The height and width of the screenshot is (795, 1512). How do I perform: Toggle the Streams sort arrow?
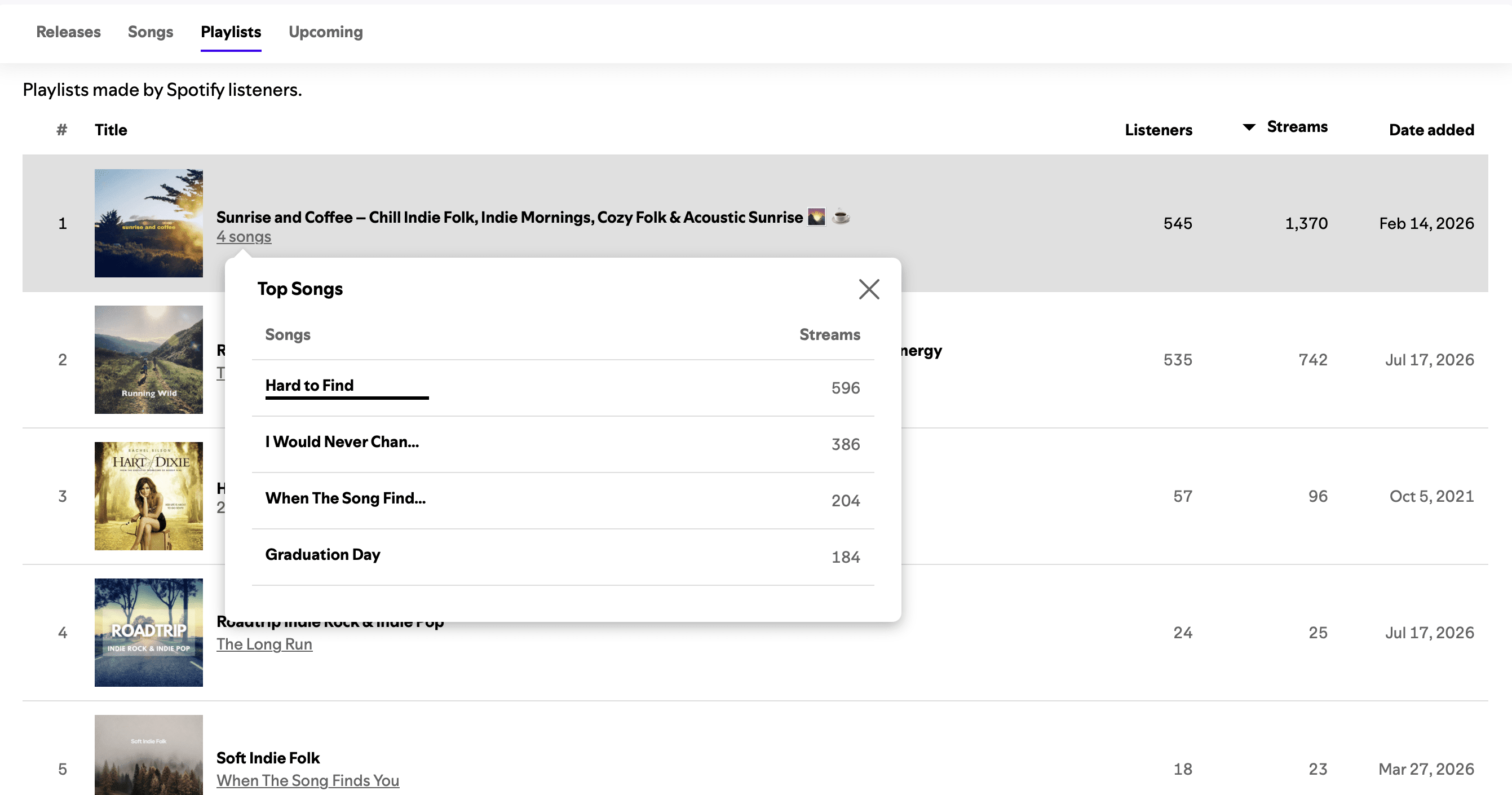tap(1249, 127)
